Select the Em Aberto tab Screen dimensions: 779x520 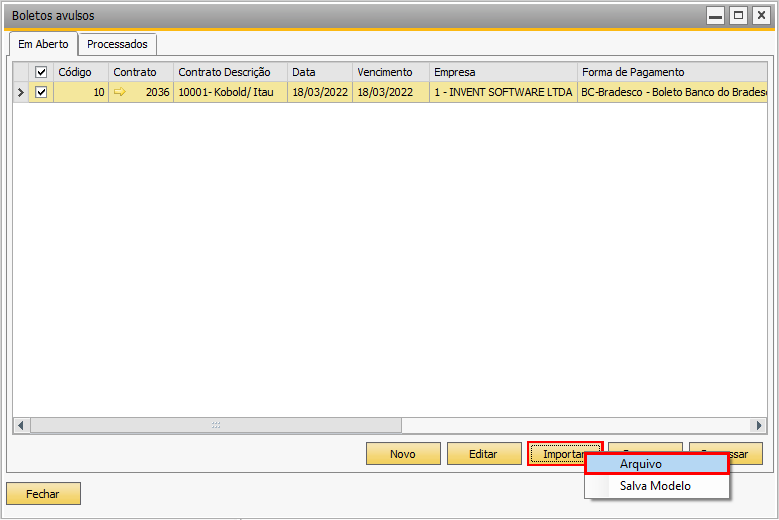point(43,44)
